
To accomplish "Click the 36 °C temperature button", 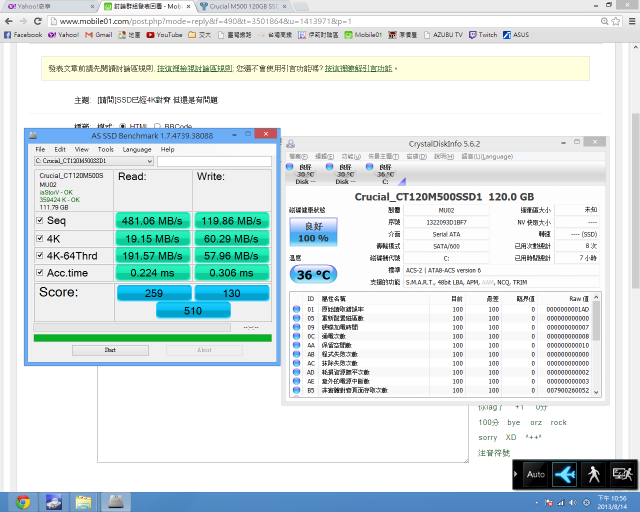I will click(313, 274).
